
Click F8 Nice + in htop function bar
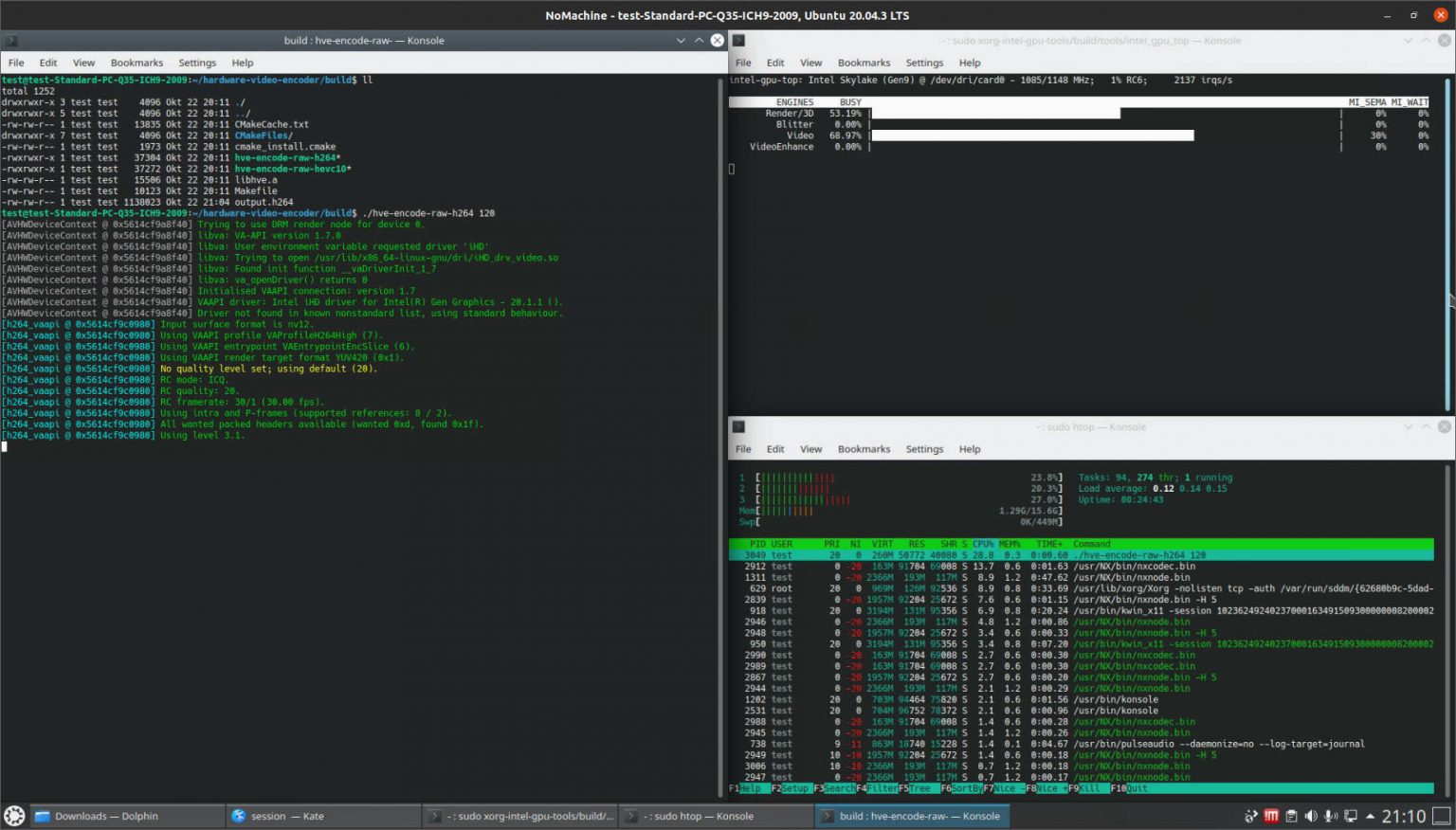click(1046, 788)
